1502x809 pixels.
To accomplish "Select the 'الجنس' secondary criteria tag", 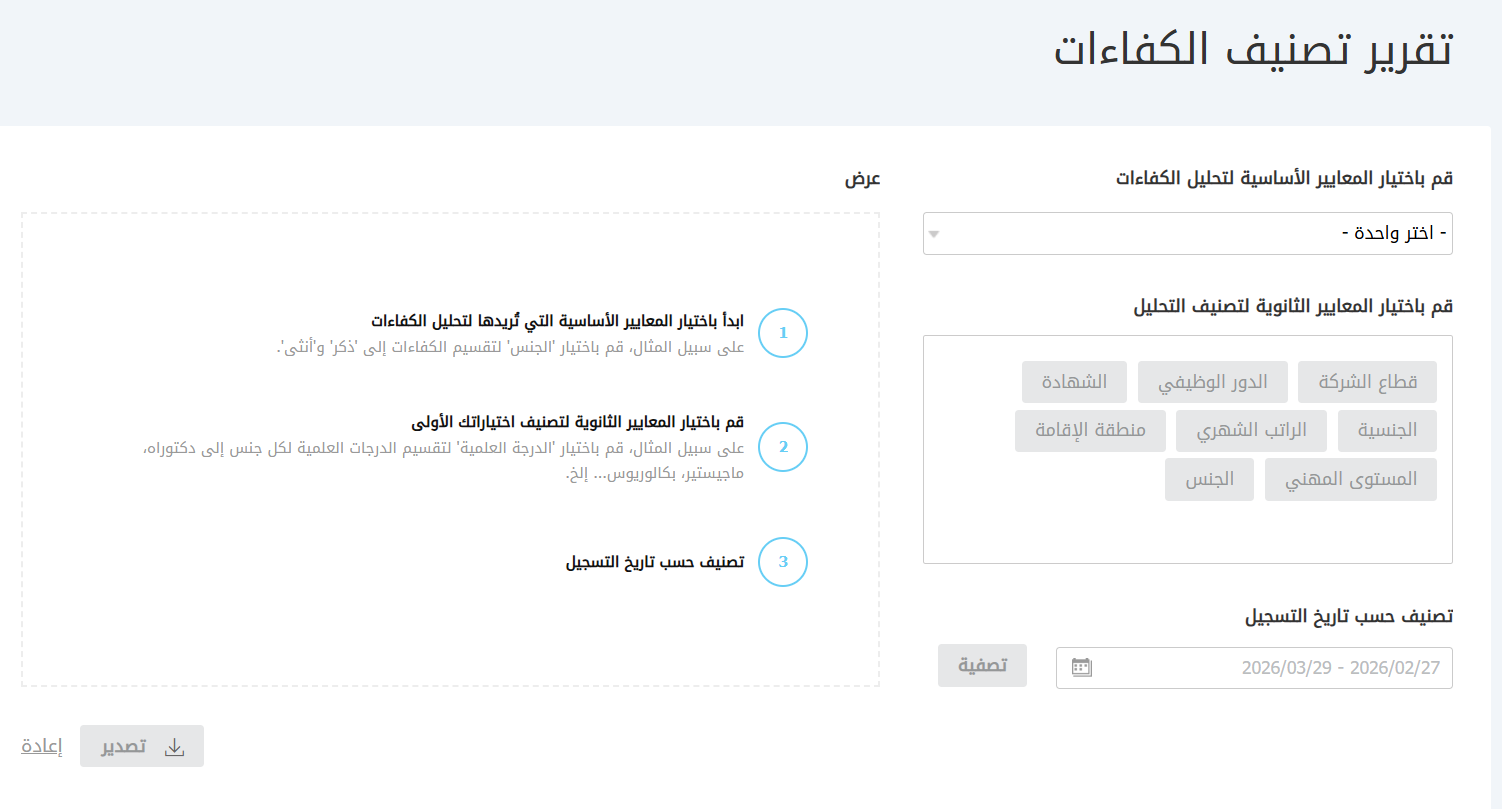I will pos(1209,480).
